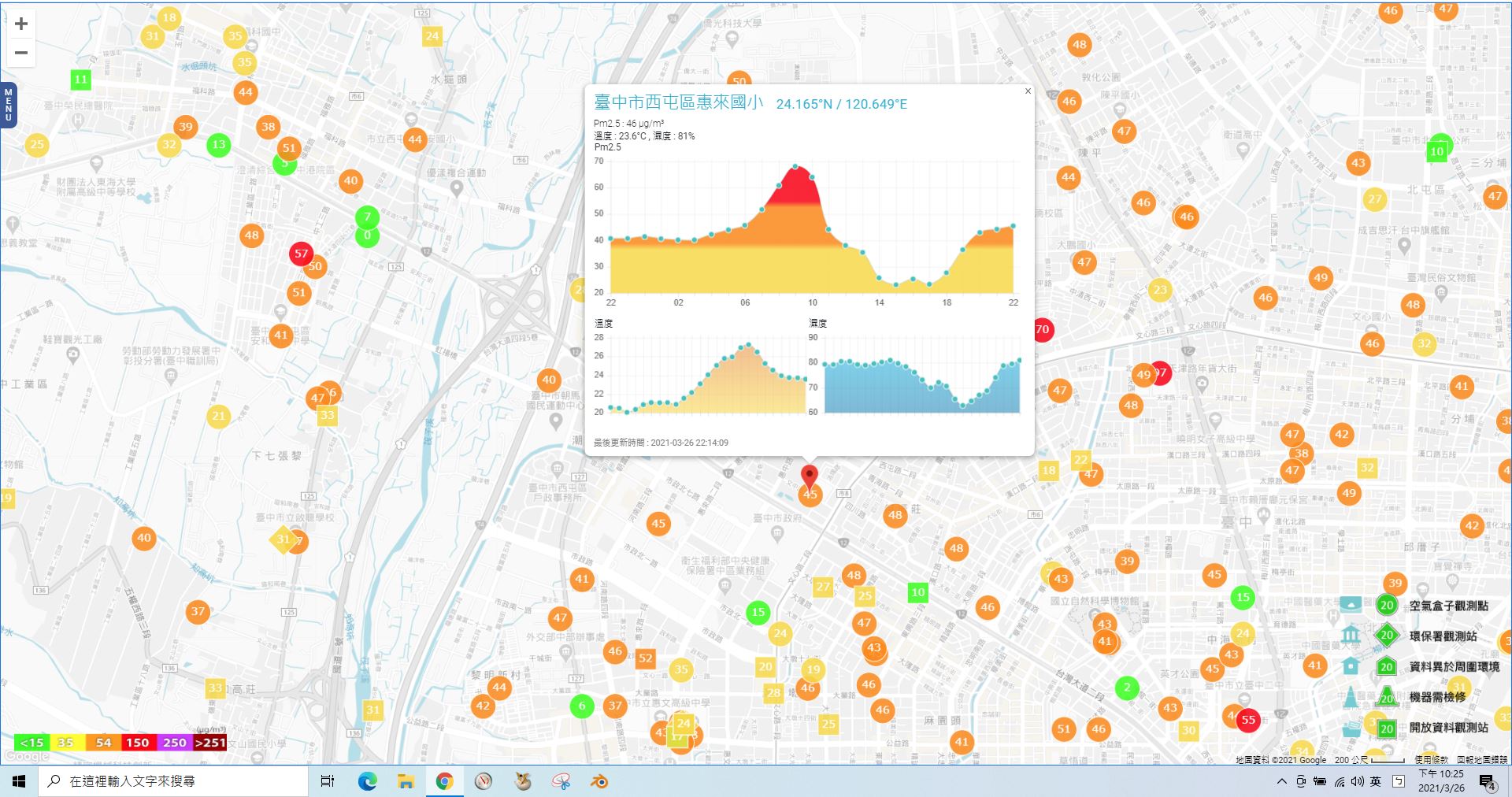This screenshot has height=797, width=1512.
Task: Select the yellow square 22 marker
Action: pos(1080,460)
